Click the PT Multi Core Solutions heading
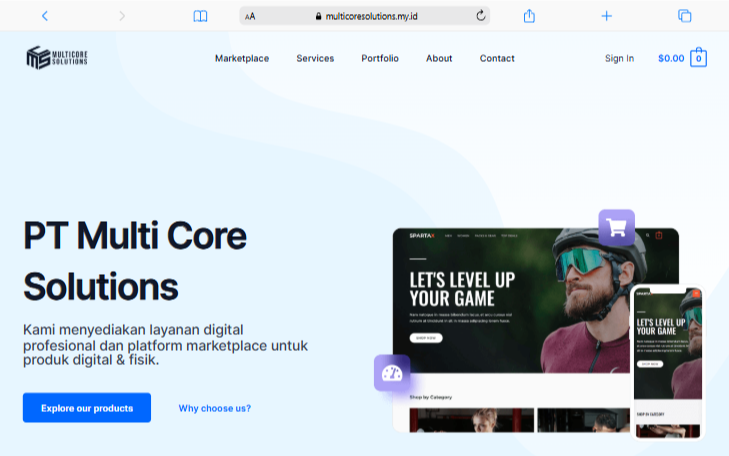This screenshot has height=456, width=729. pyautogui.click(x=135, y=261)
